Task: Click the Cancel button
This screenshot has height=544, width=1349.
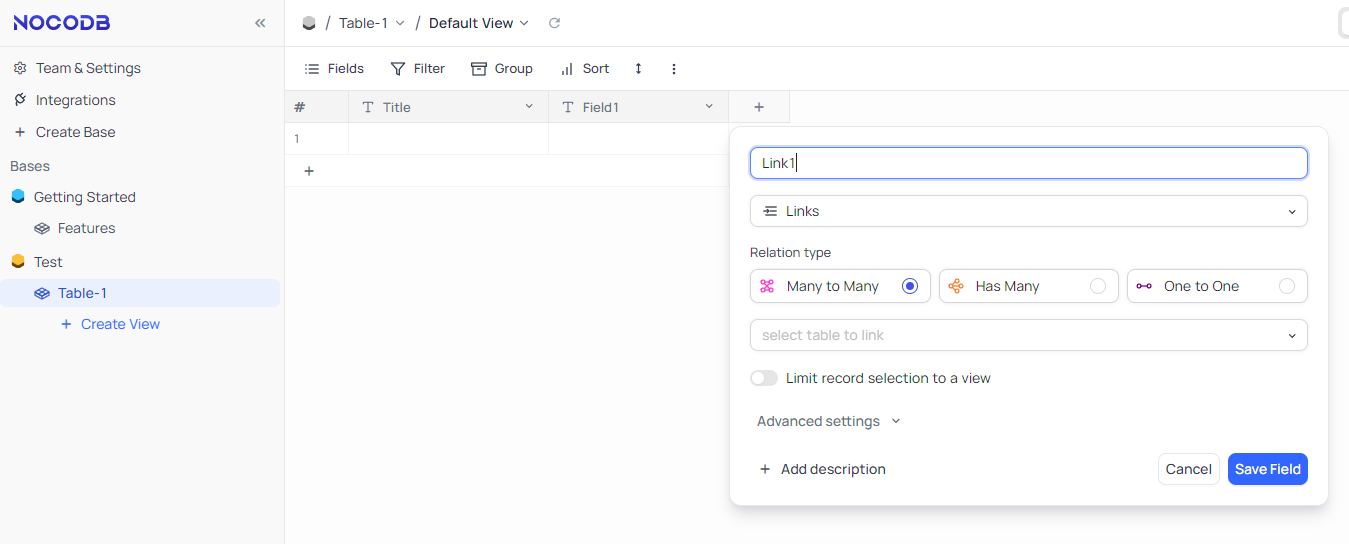Action: point(1188,469)
